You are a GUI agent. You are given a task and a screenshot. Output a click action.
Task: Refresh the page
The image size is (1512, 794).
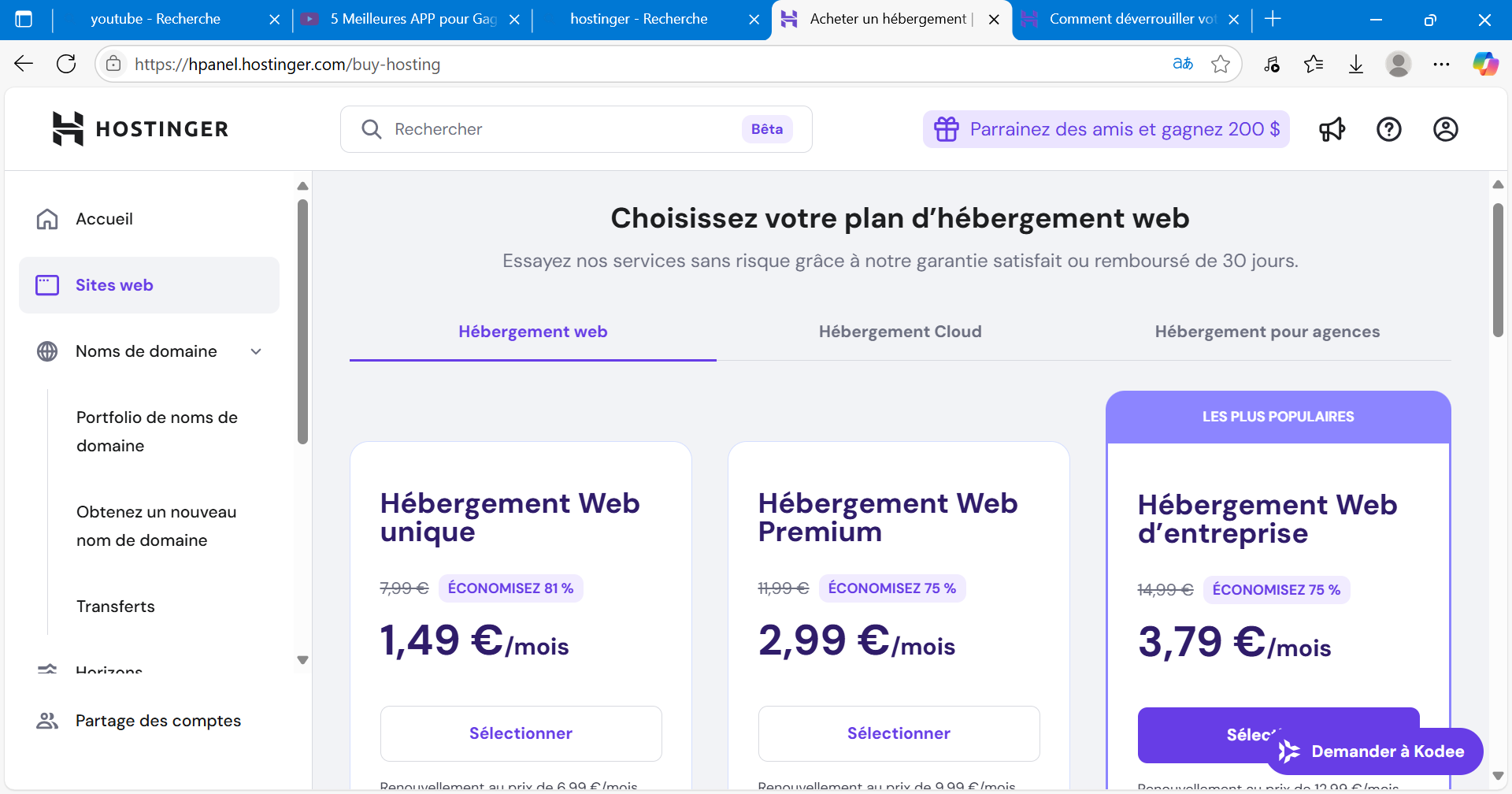(x=66, y=64)
